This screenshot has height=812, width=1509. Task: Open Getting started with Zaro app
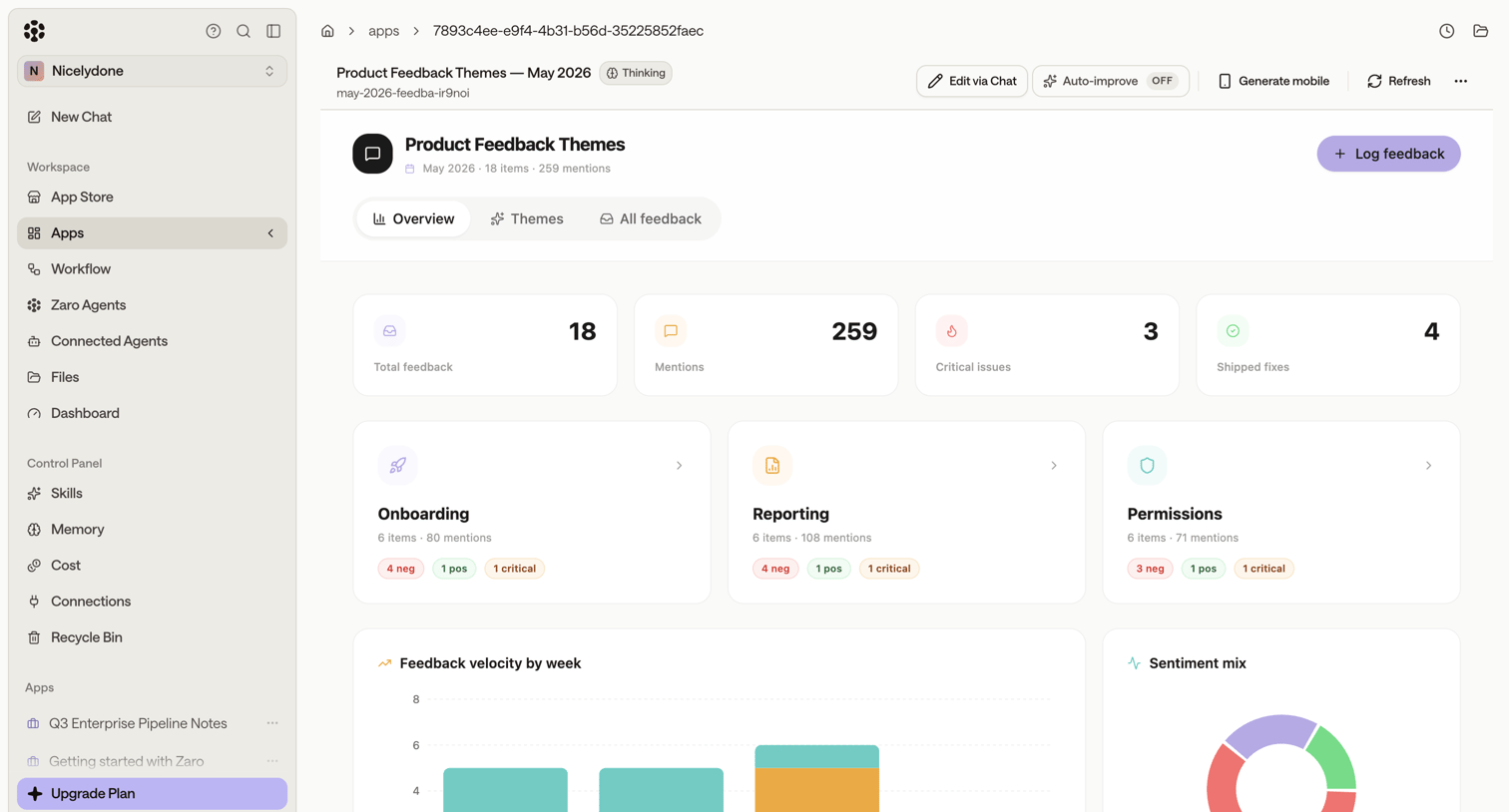point(127,761)
